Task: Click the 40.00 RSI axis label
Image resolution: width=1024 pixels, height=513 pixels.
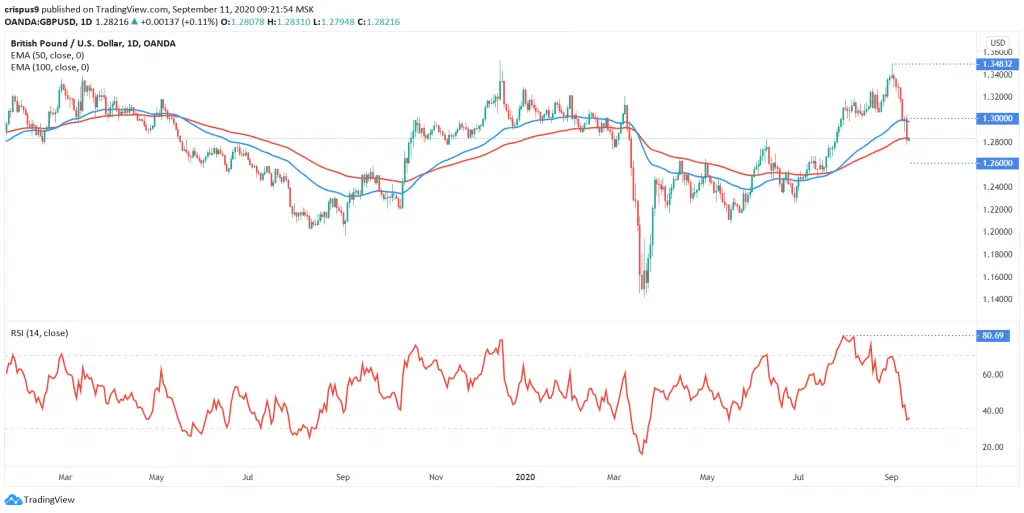Action: tap(992, 411)
